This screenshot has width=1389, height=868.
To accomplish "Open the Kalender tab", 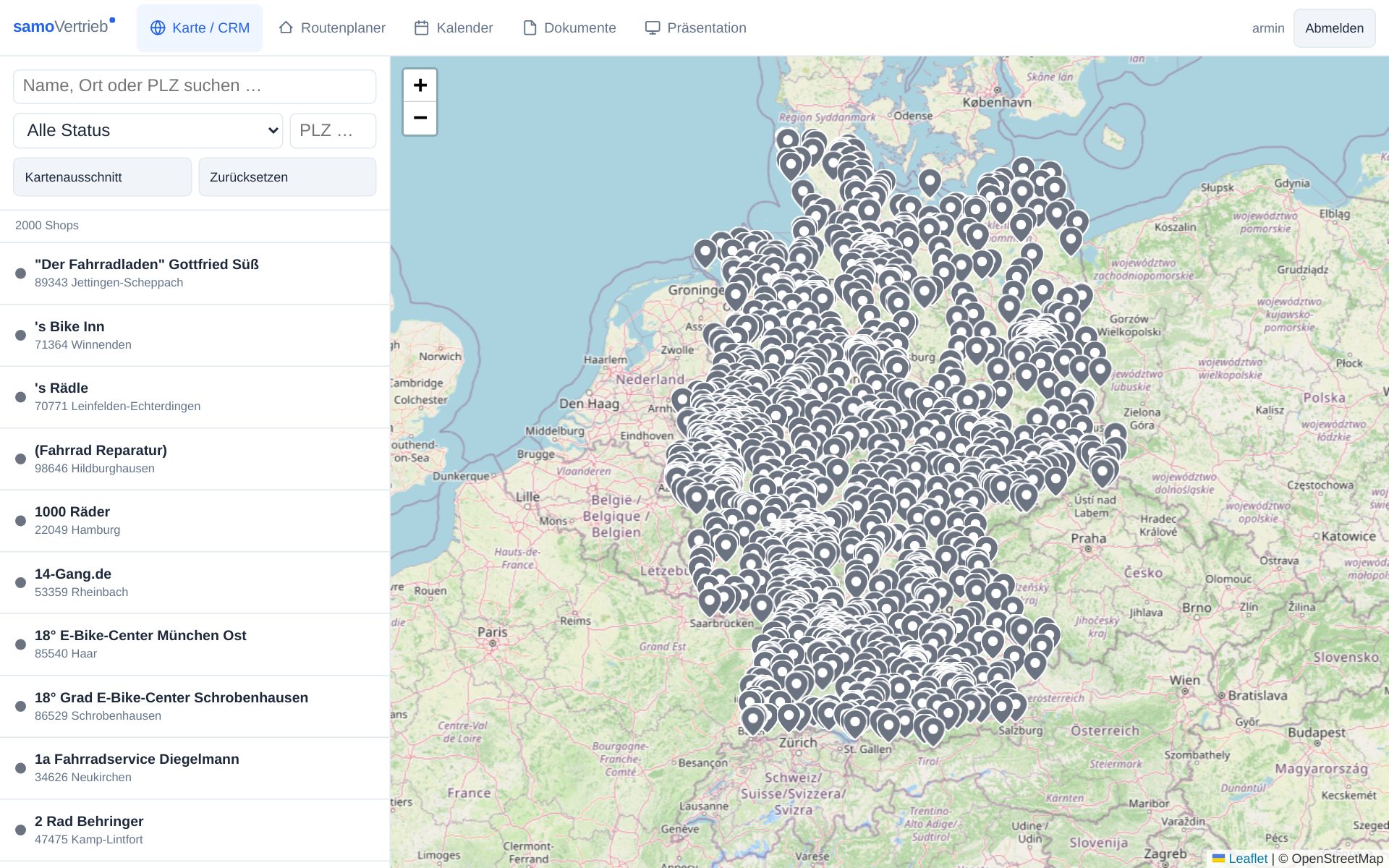I will [x=454, y=27].
